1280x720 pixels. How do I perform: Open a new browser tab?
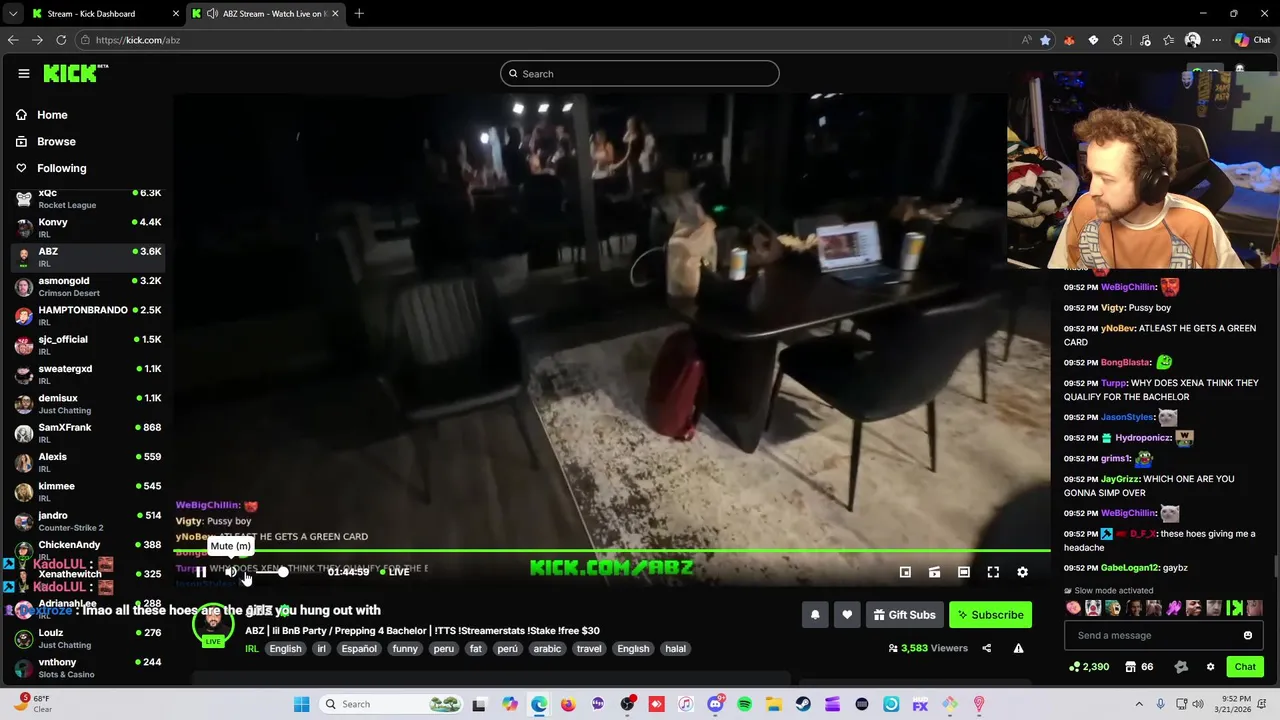point(359,14)
